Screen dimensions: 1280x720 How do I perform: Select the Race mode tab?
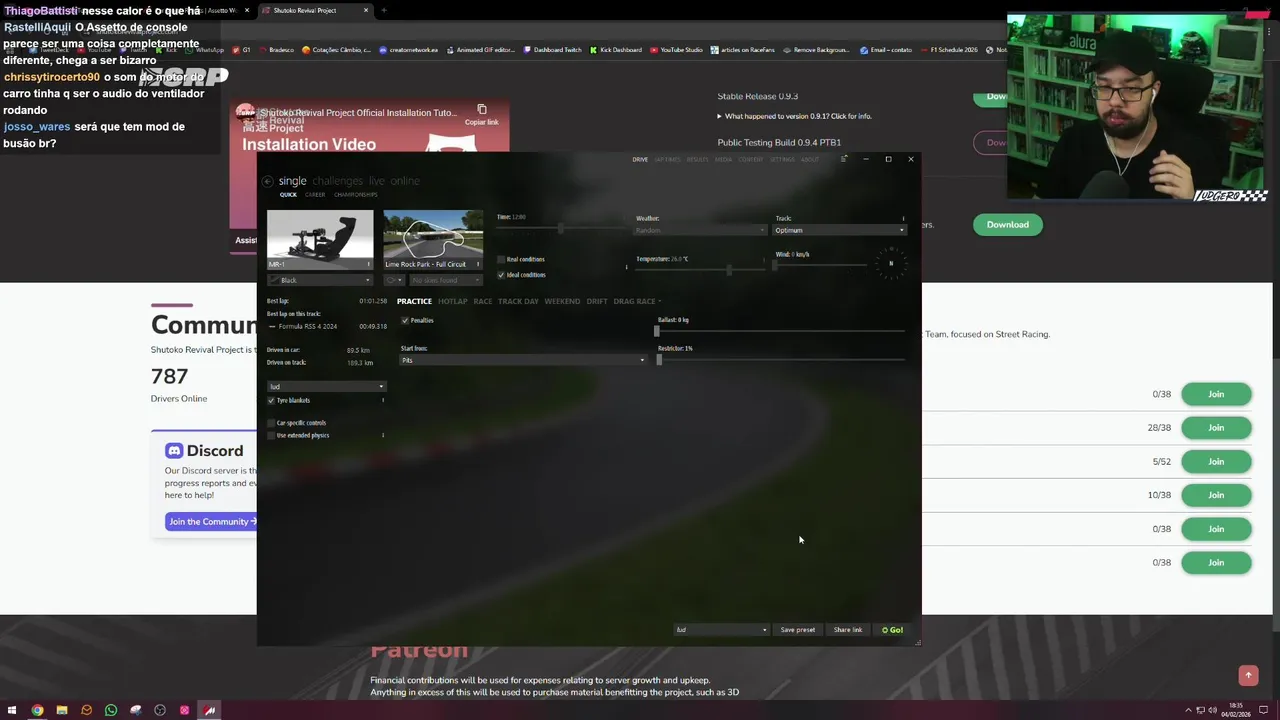pyautogui.click(x=482, y=301)
